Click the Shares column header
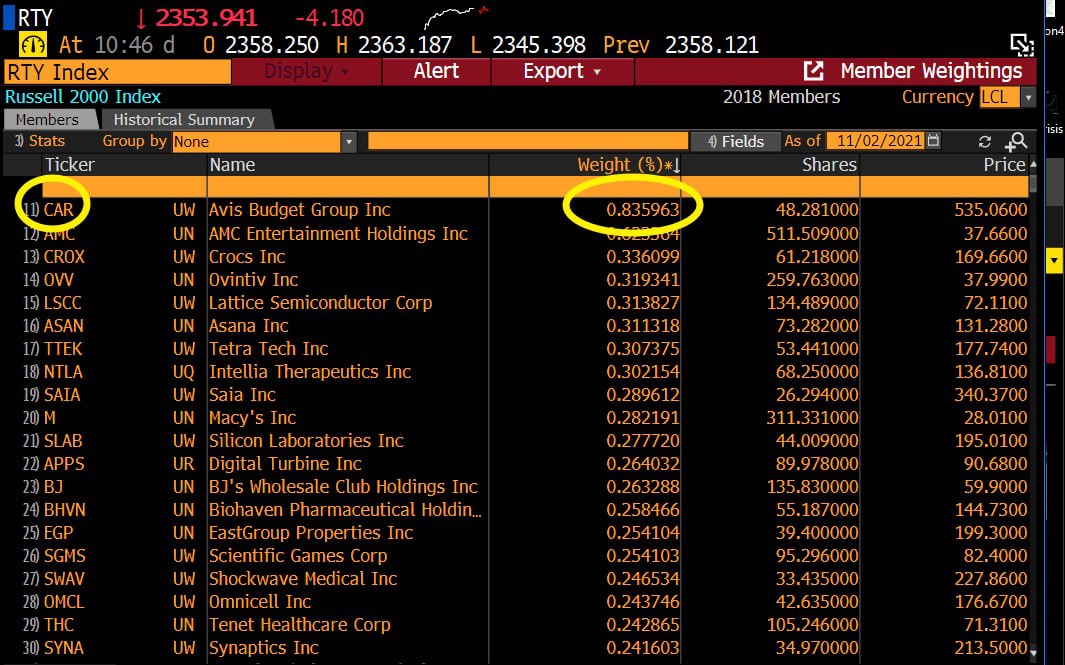 [x=829, y=164]
